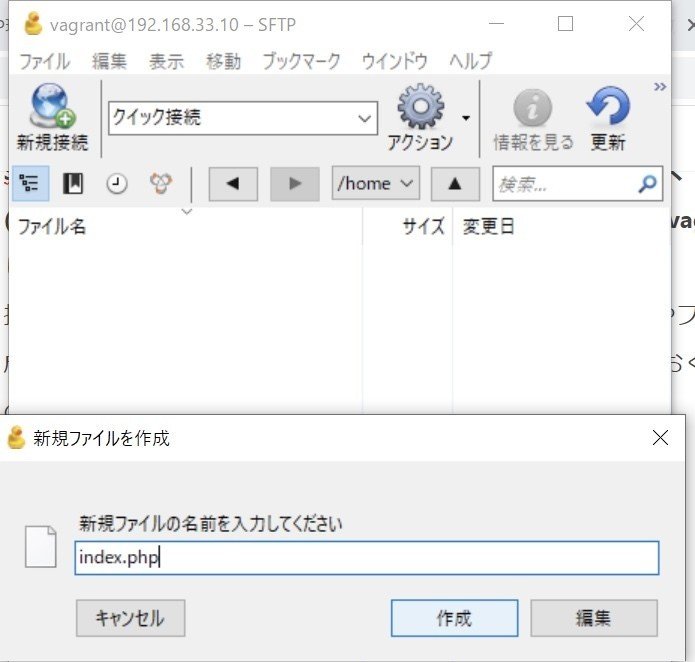This screenshot has height=662, width=695.
Task: Go back with the left arrow button
Action: click(x=233, y=184)
